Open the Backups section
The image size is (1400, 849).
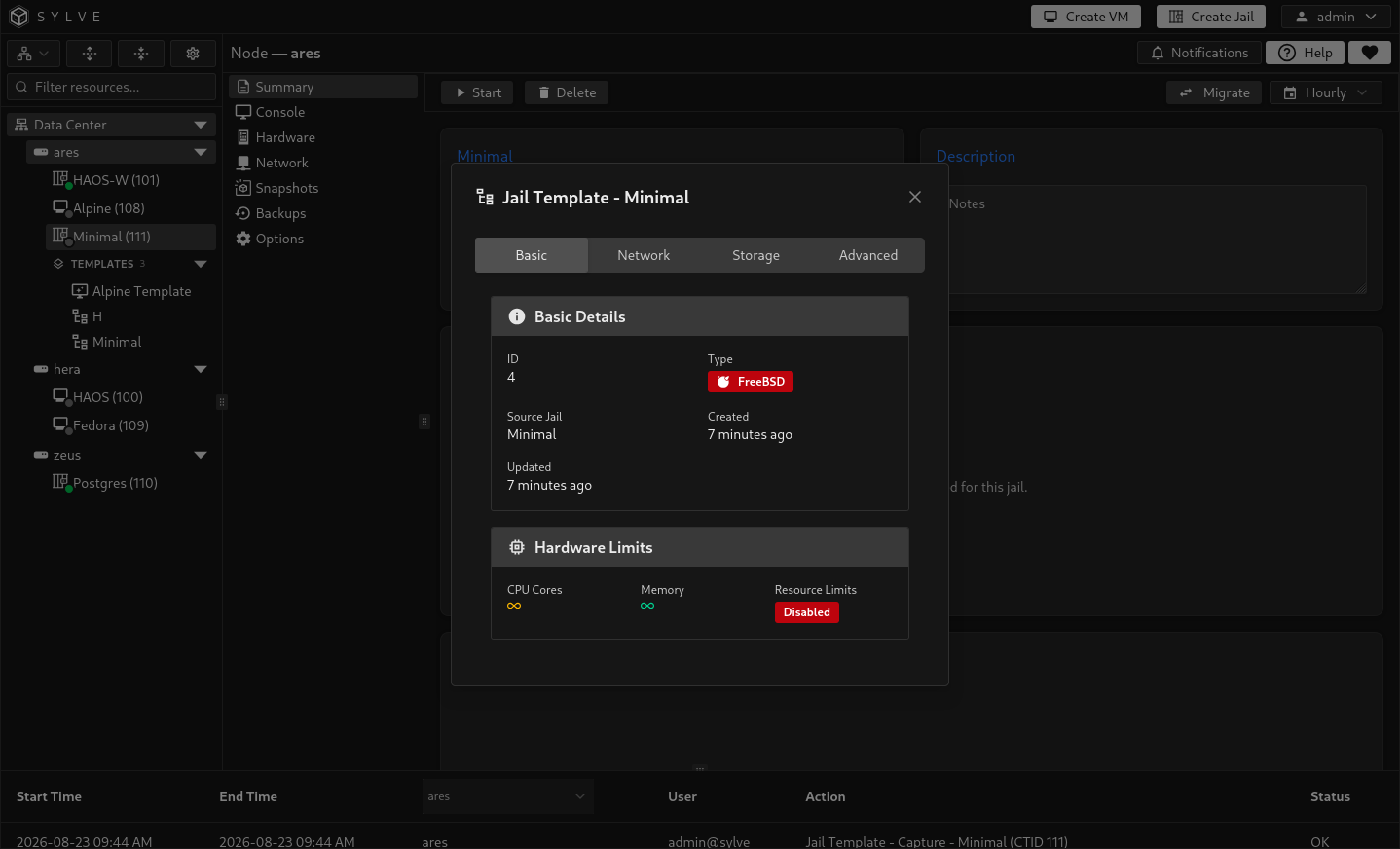pos(323,213)
